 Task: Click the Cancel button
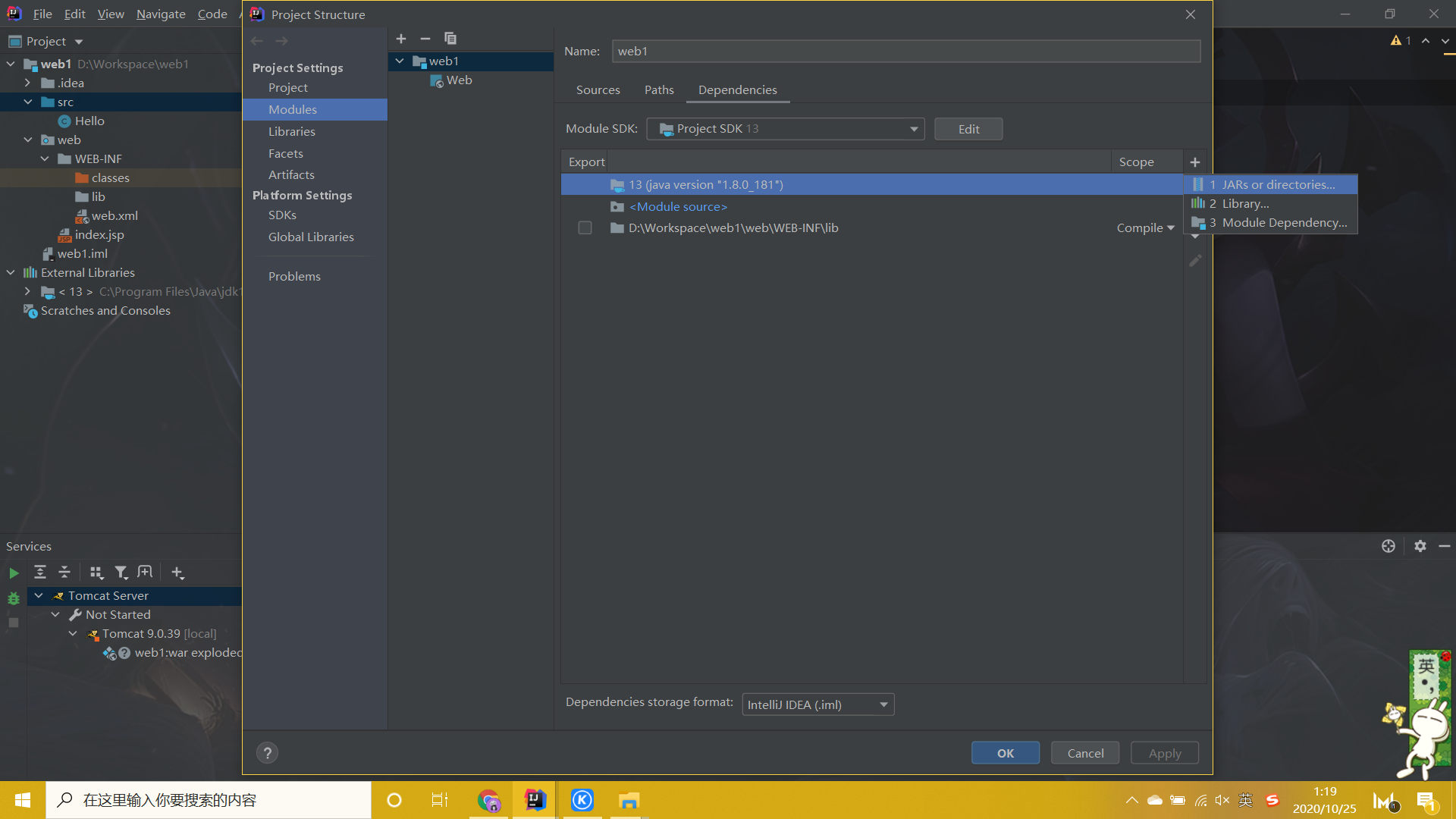coord(1085,753)
